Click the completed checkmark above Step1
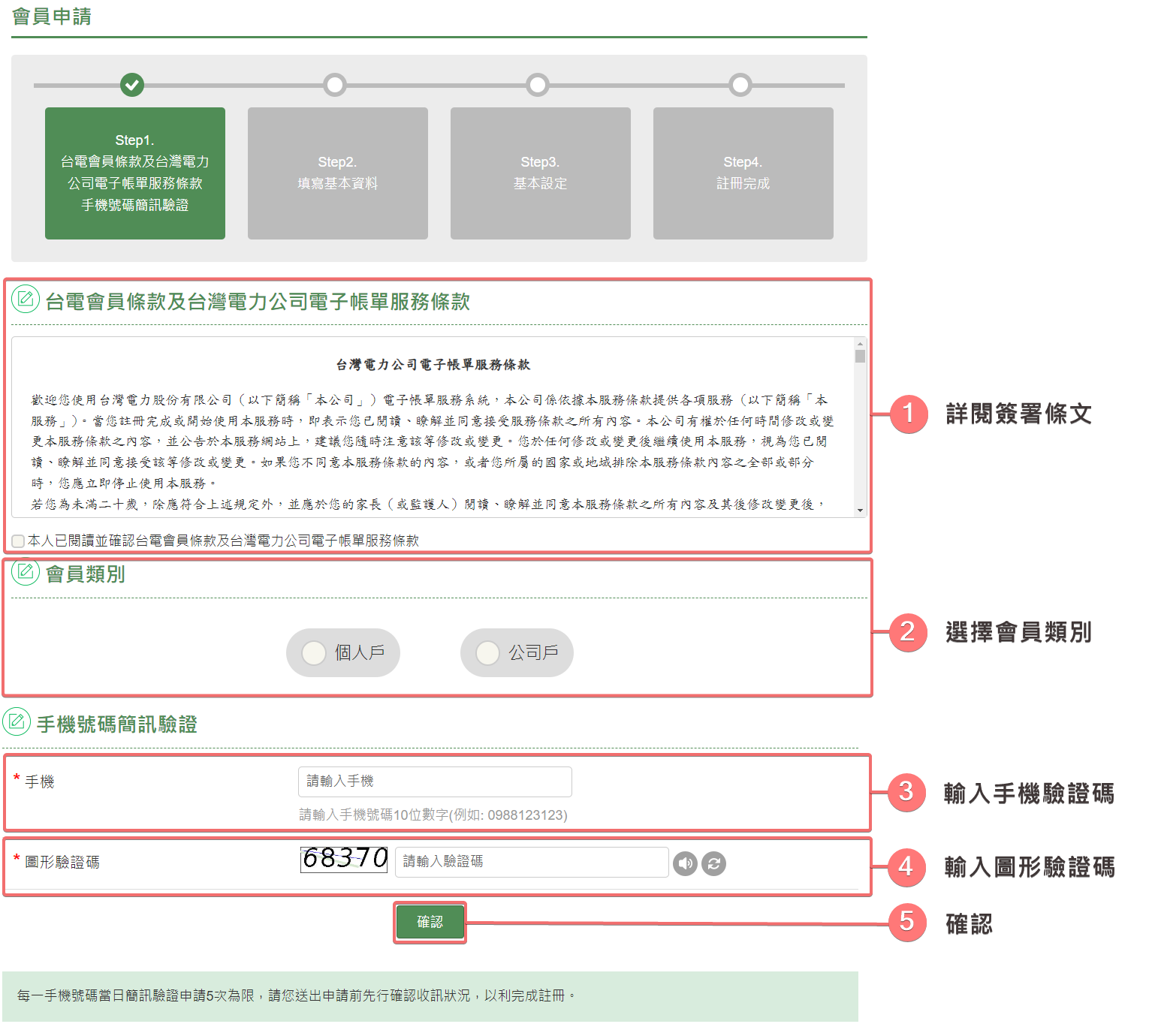Viewport: 1149px width, 1036px height. pos(132,85)
